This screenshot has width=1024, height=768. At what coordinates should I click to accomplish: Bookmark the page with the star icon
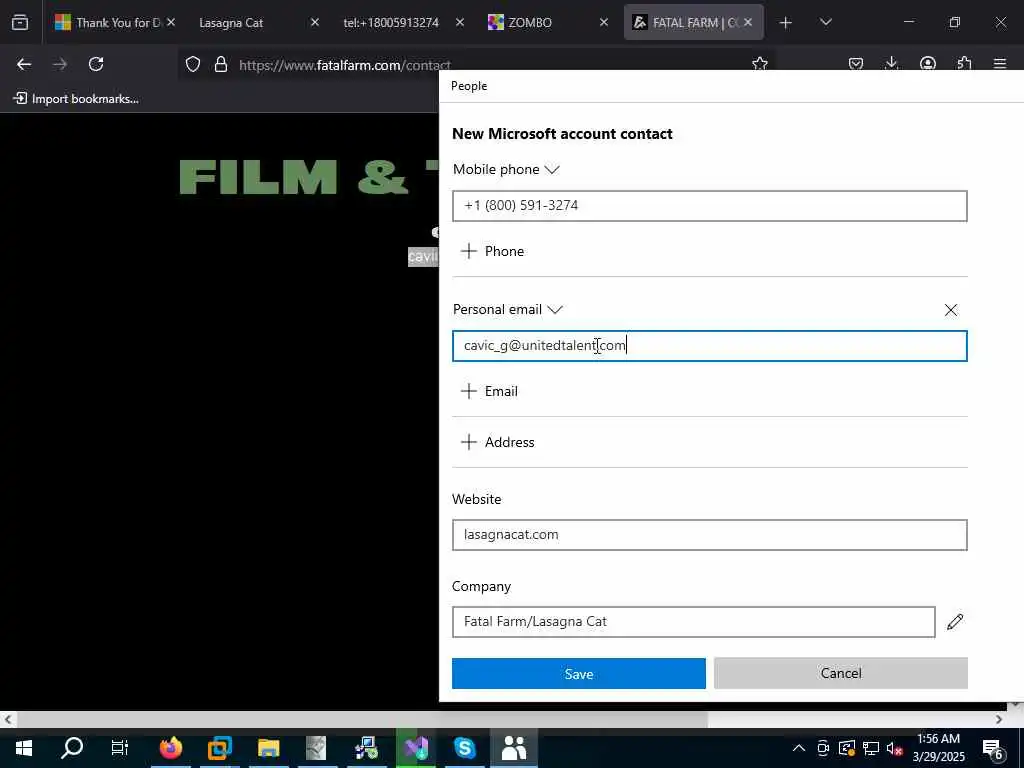(x=760, y=63)
